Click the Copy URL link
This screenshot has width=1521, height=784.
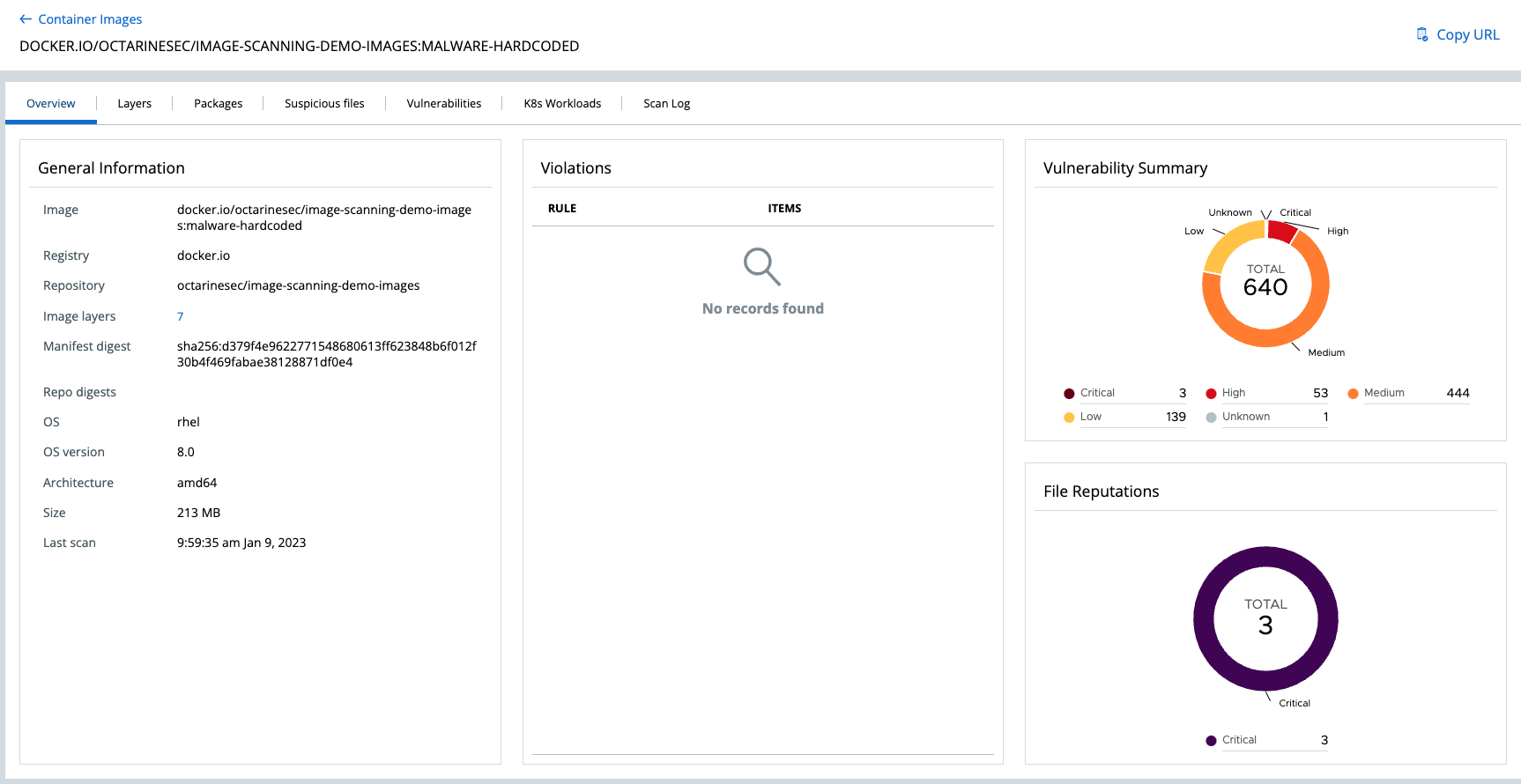(x=1467, y=34)
